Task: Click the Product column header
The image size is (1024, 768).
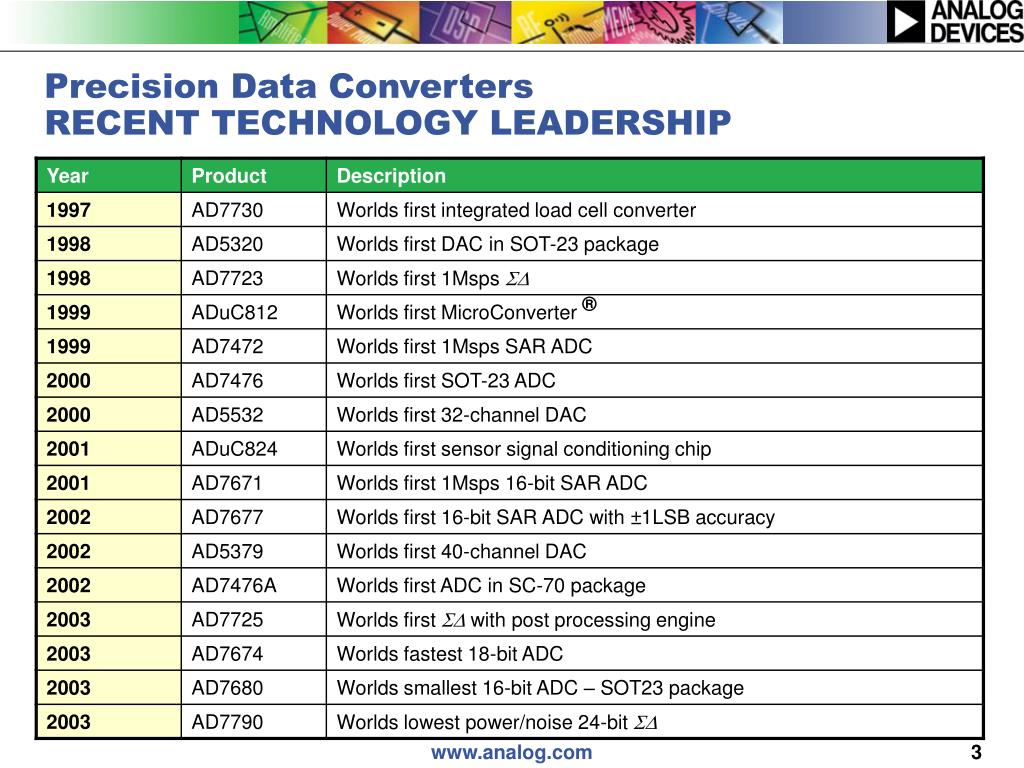Action: click(253, 176)
